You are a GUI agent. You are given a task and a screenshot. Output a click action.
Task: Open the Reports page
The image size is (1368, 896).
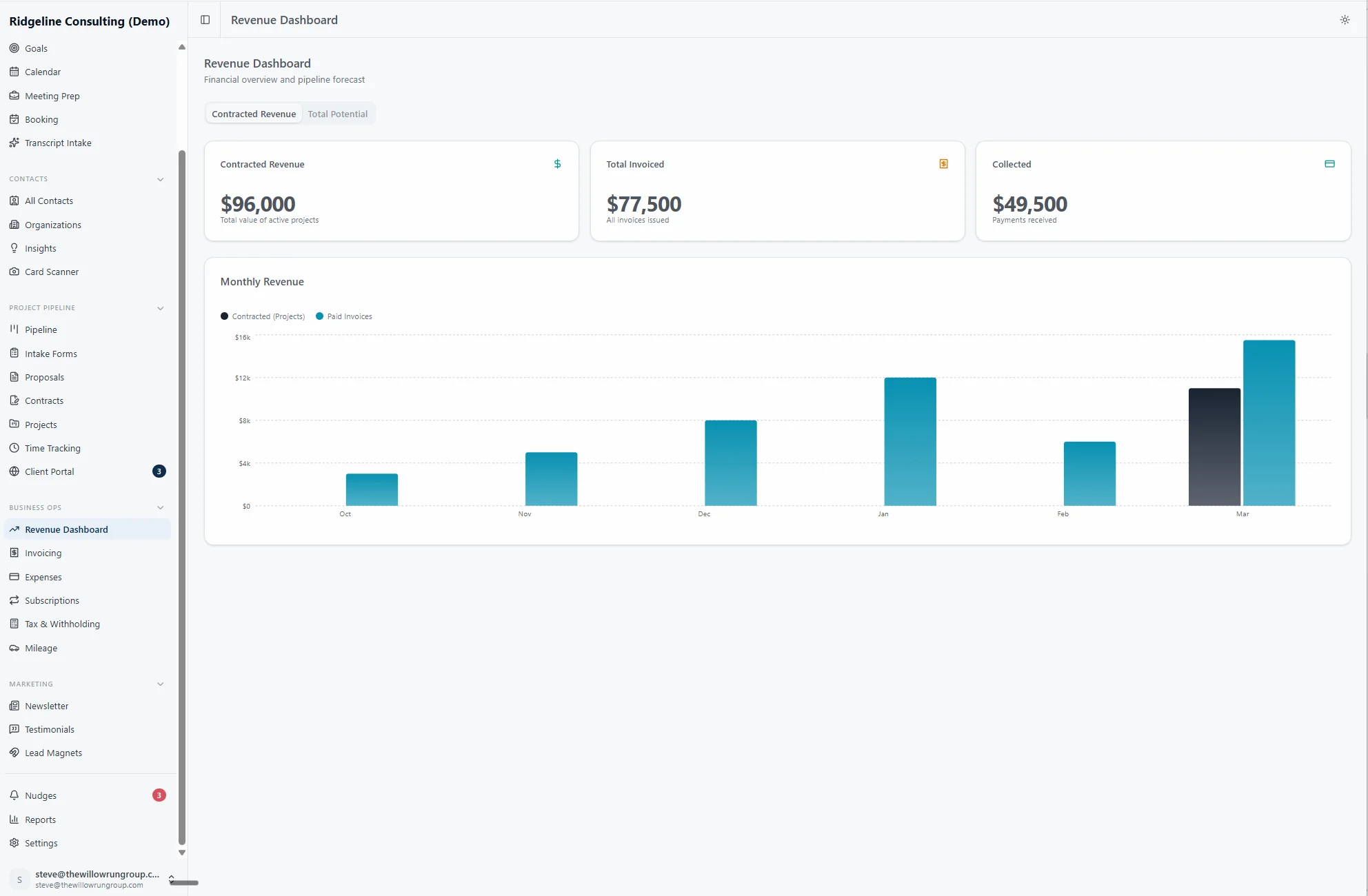[x=40, y=819]
